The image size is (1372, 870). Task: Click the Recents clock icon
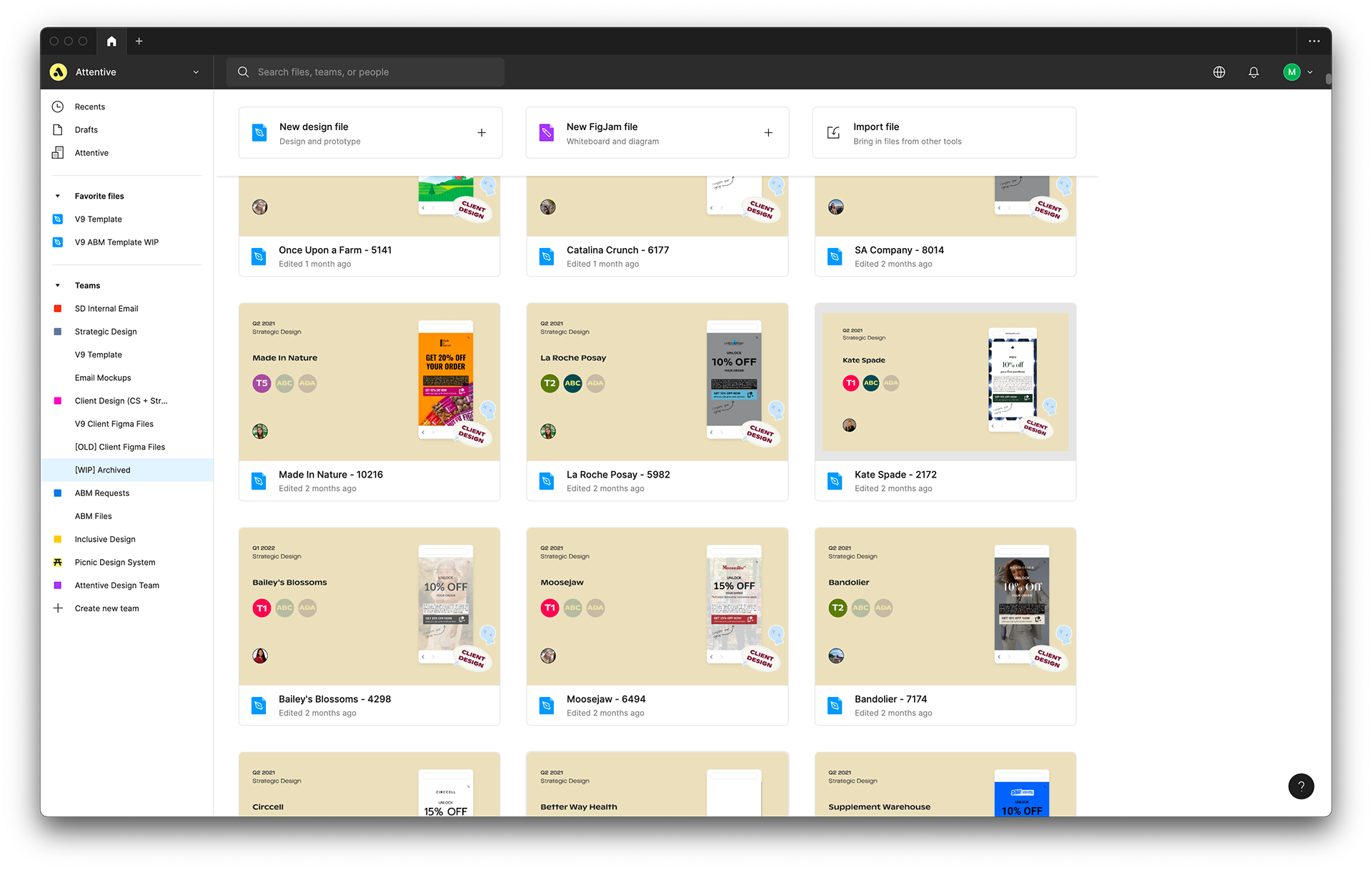[x=58, y=107]
